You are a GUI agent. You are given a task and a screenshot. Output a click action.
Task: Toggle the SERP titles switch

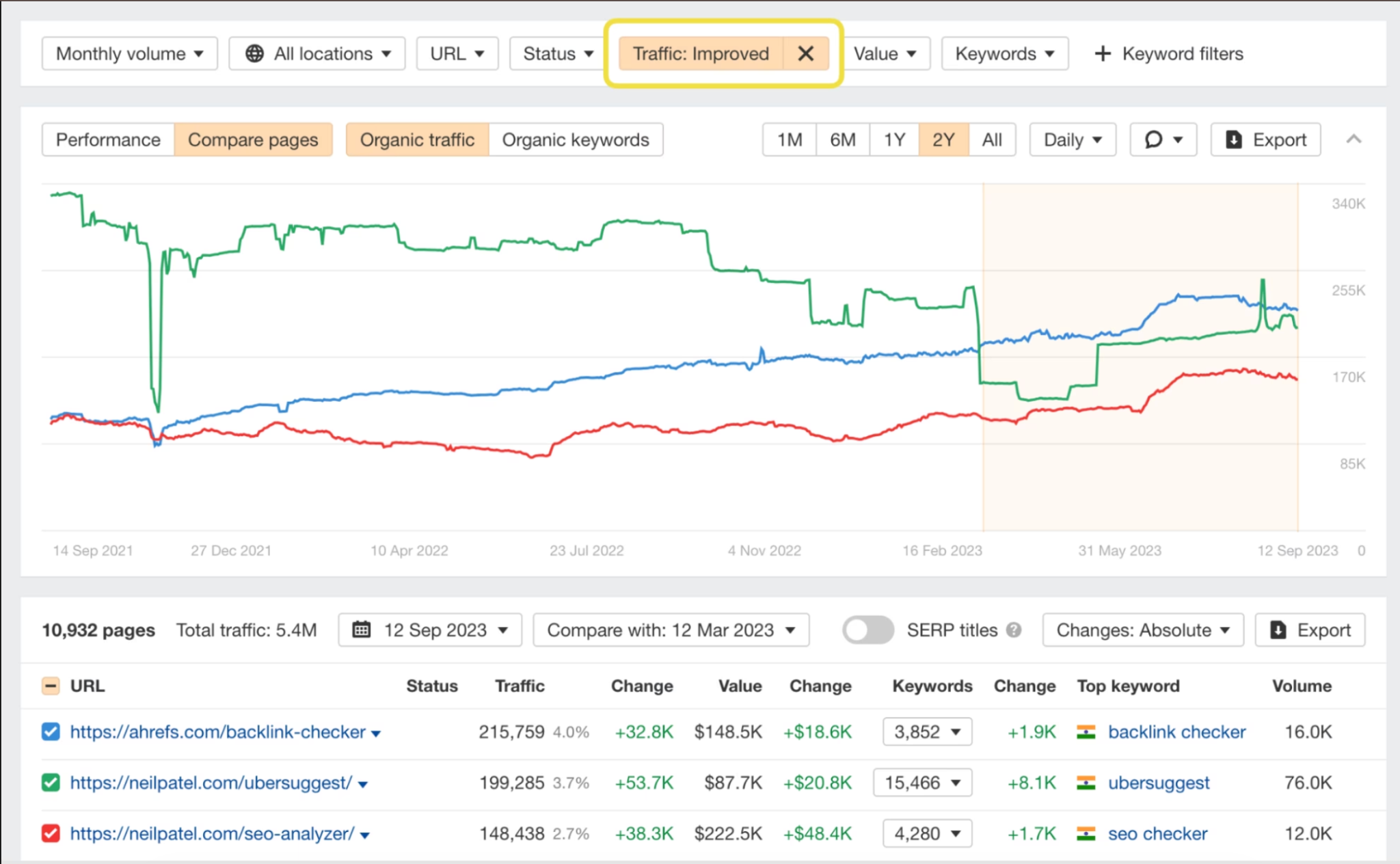tap(868, 630)
